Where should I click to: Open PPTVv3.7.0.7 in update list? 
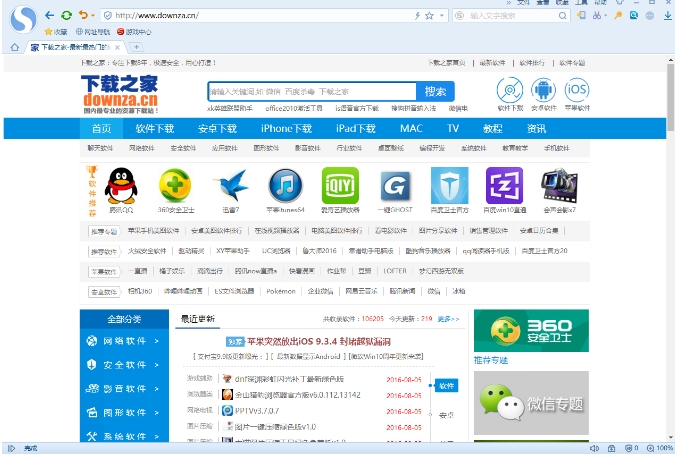point(257,411)
